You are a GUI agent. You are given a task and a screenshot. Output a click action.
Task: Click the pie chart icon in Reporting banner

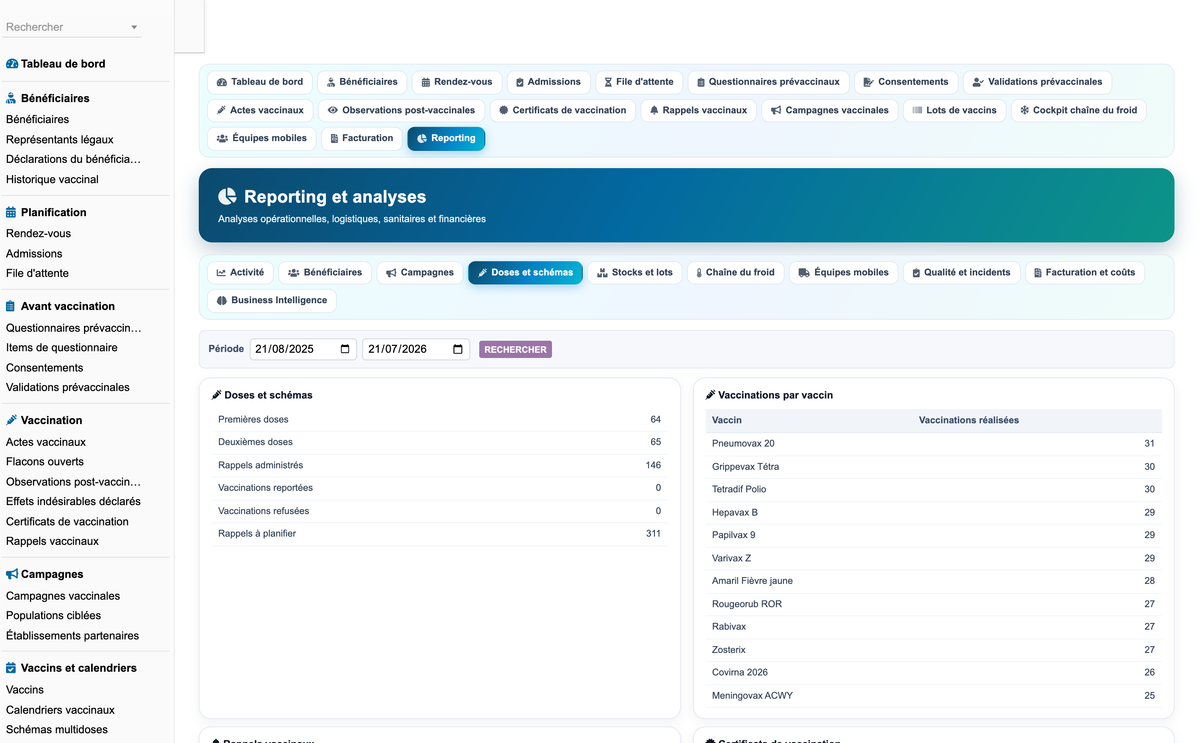point(228,197)
